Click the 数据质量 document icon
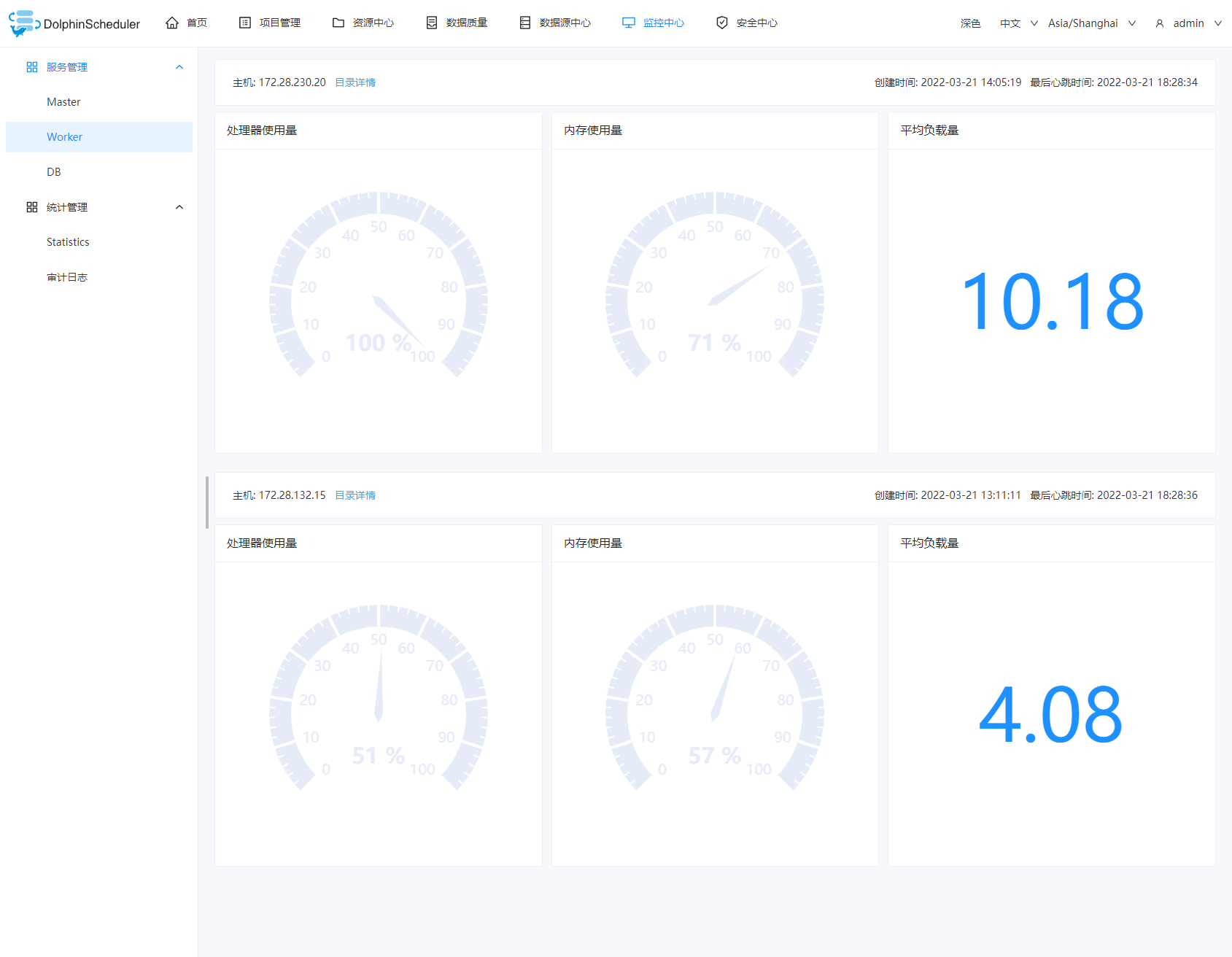The width and height of the screenshot is (1232, 957). [x=432, y=23]
